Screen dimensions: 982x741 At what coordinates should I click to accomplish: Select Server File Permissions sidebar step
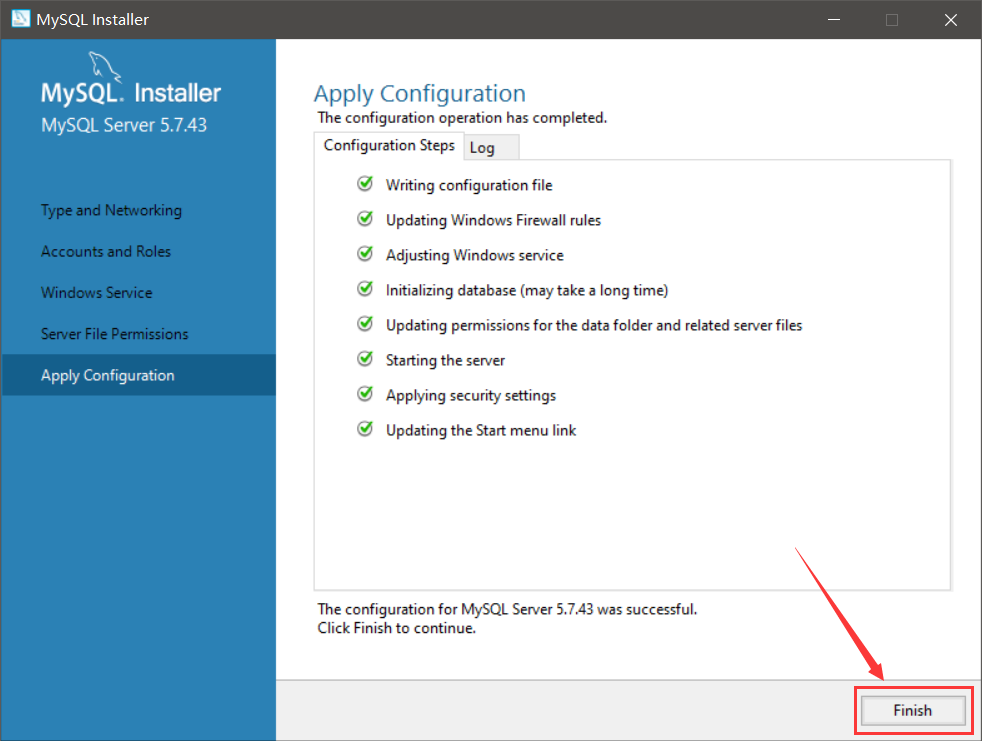(x=115, y=334)
